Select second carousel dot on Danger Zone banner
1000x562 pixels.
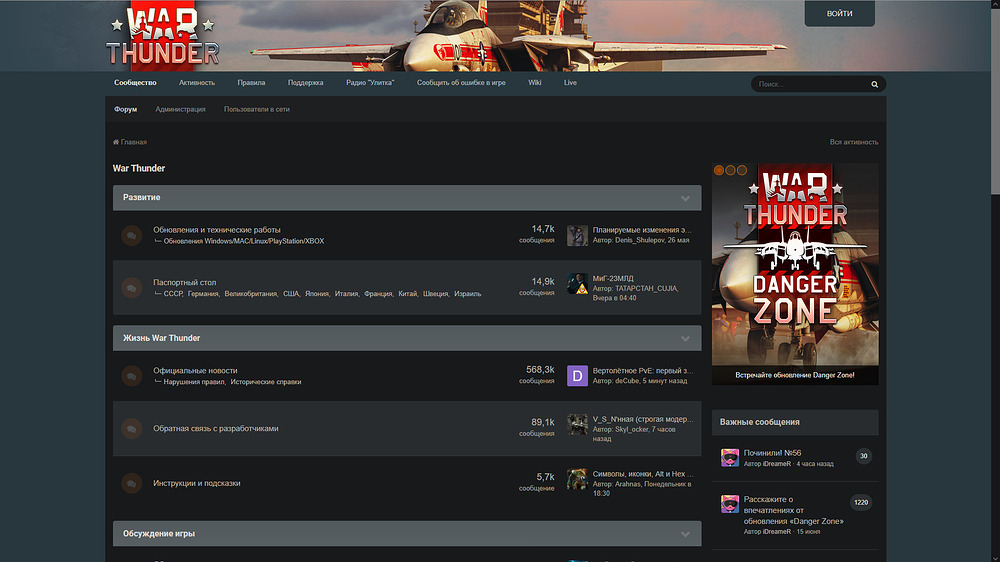pyautogui.click(x=730, y=170)
